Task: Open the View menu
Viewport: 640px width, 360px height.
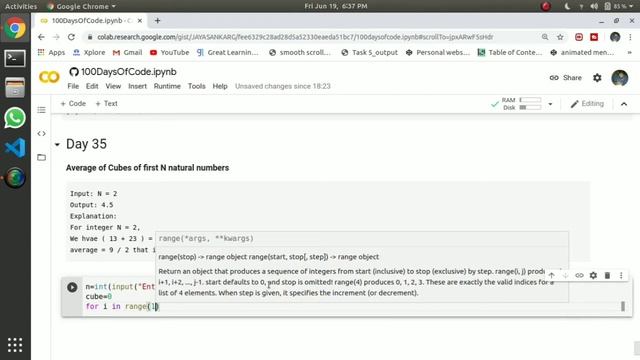Action: point(113,86)
